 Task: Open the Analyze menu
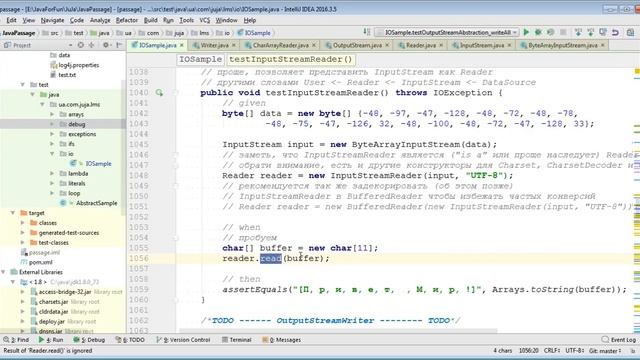pos(100,20)
